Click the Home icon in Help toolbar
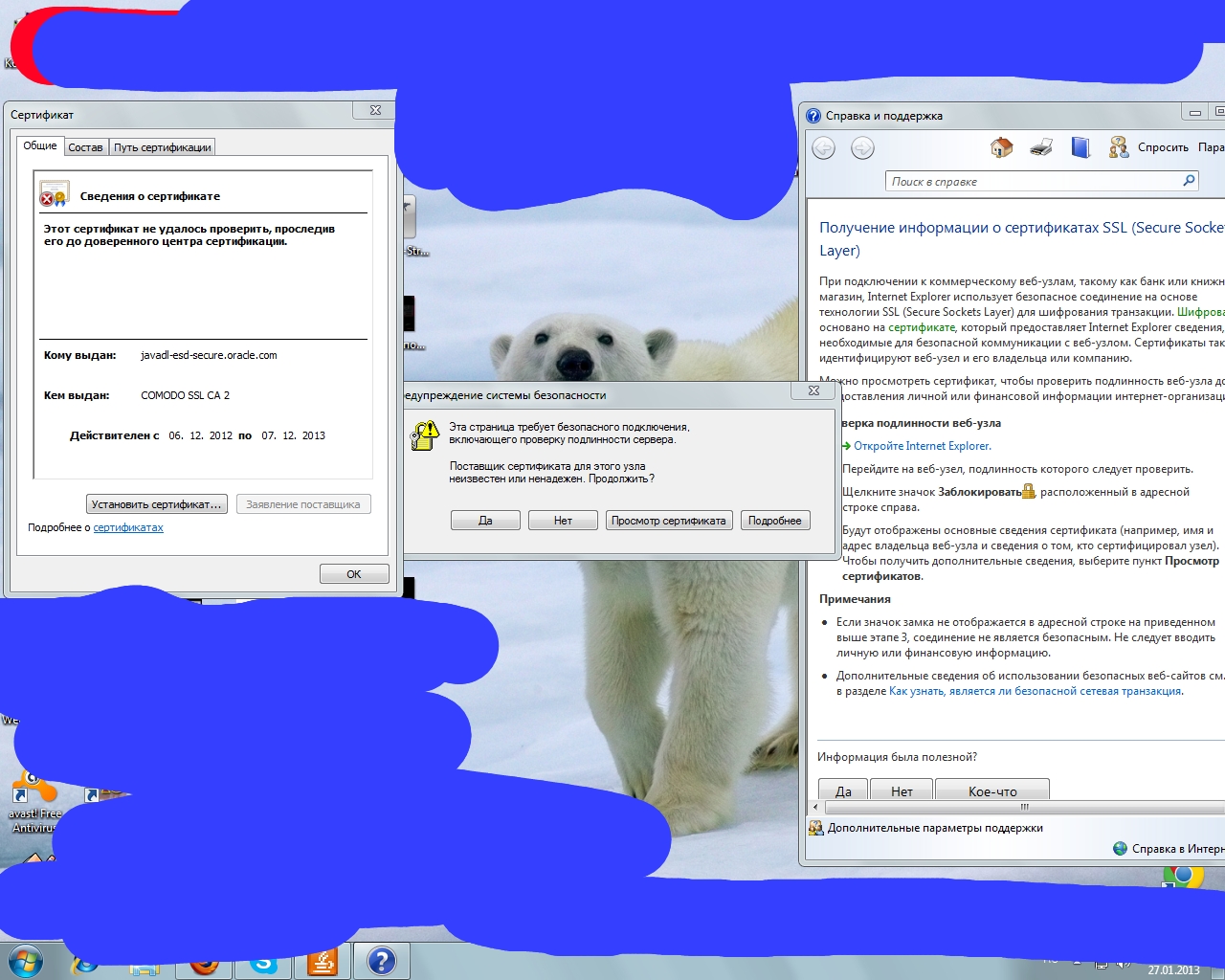This screenshot has width=1225, height=980. [x=1001, y=147]
